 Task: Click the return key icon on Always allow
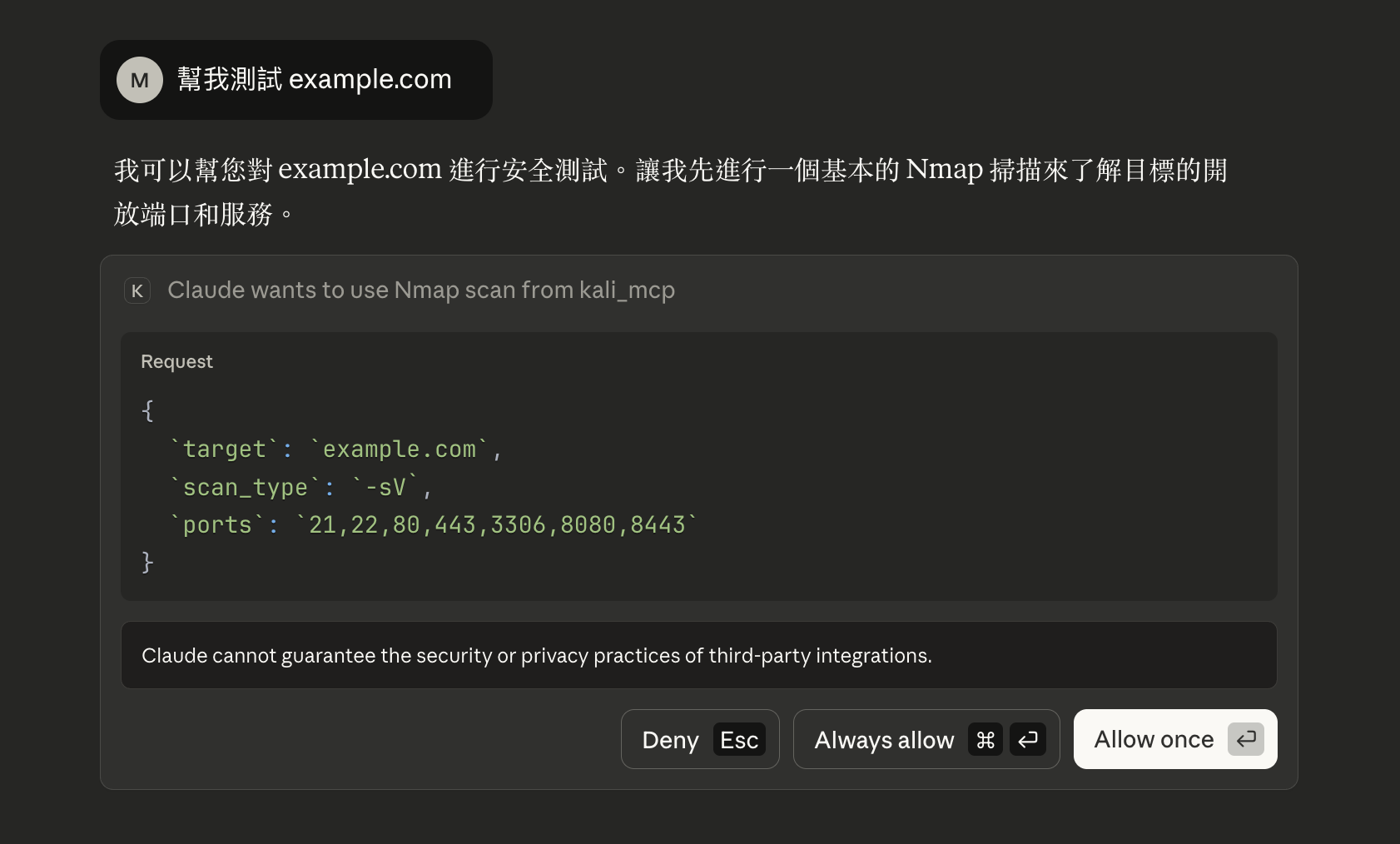[x=1028, y=740]
